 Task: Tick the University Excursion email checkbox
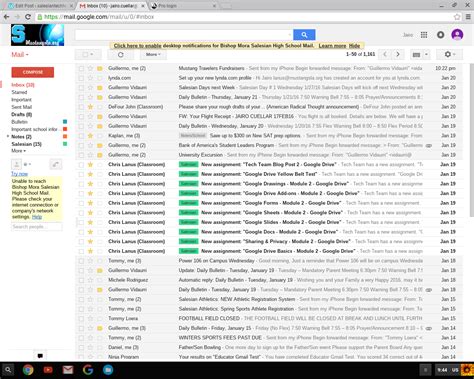pos(81,155)
